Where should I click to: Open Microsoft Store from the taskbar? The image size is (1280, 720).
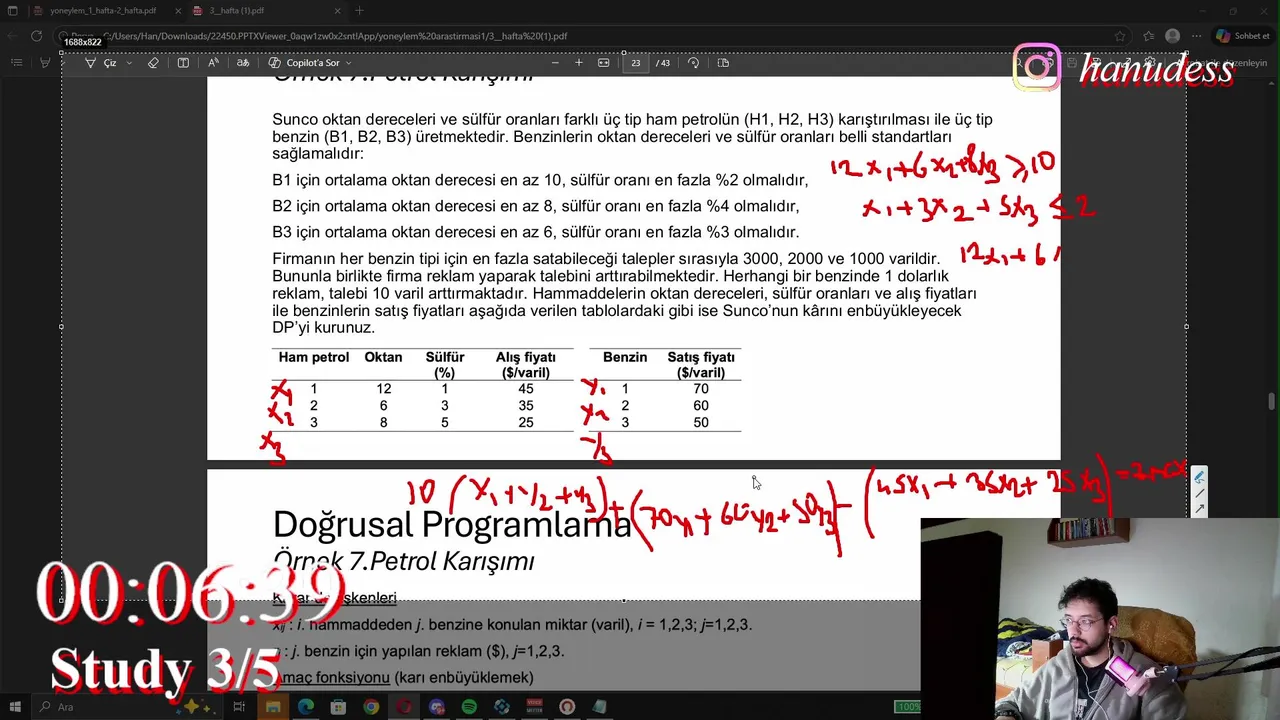coord(338,707)
